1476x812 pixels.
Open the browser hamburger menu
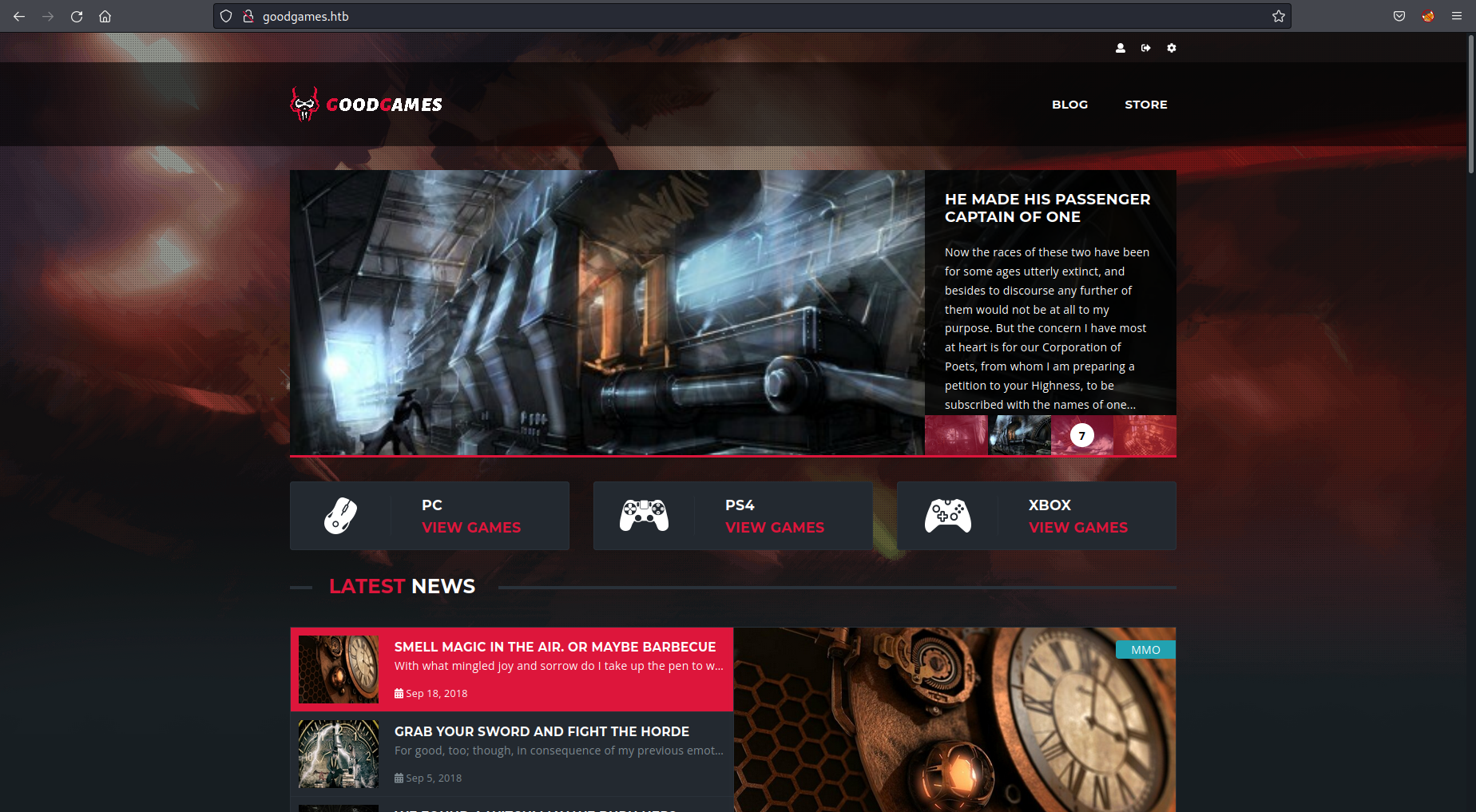click(x=1457, y=16)
